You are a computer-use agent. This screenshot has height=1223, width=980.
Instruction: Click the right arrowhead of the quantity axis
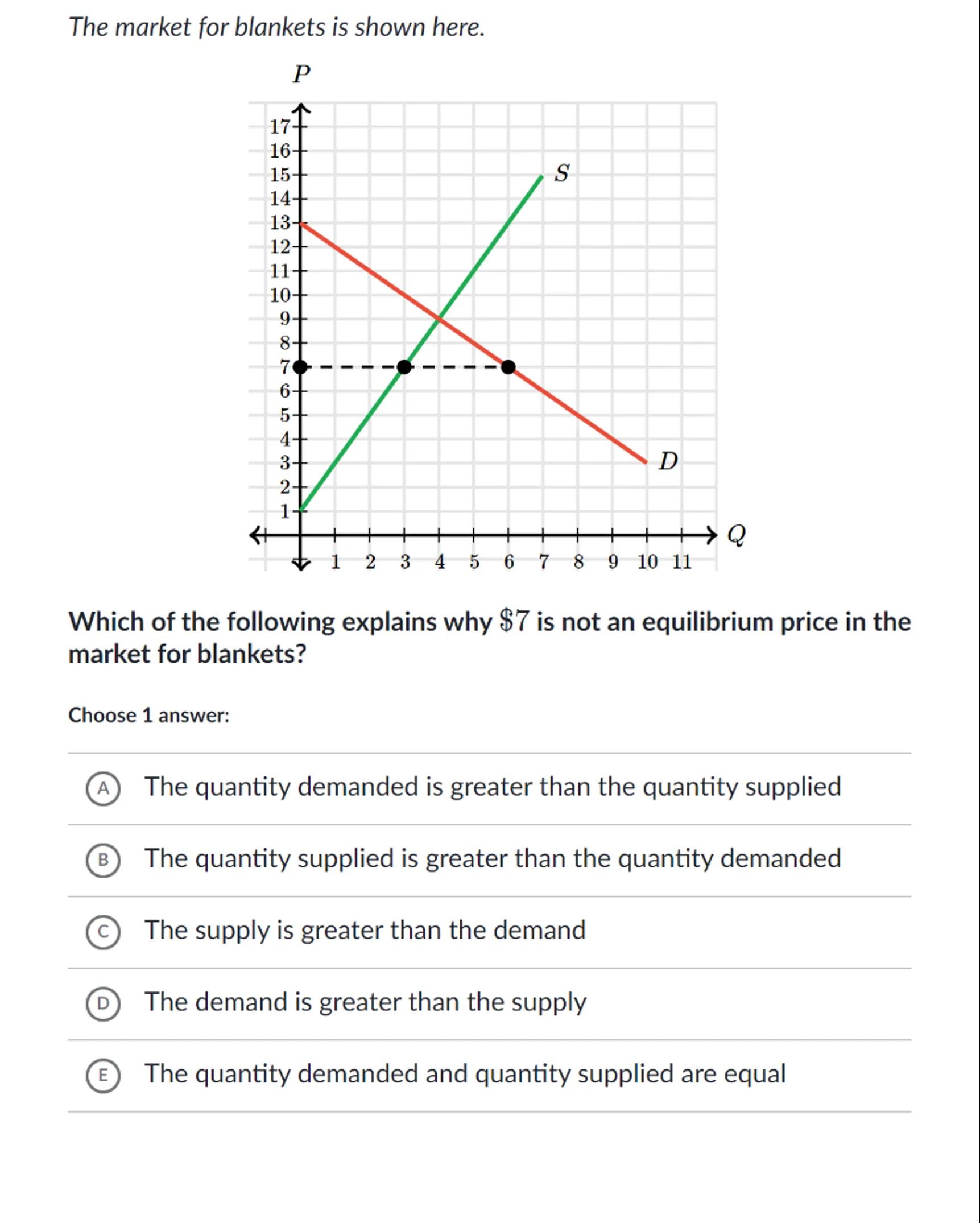tap(711, 535)
